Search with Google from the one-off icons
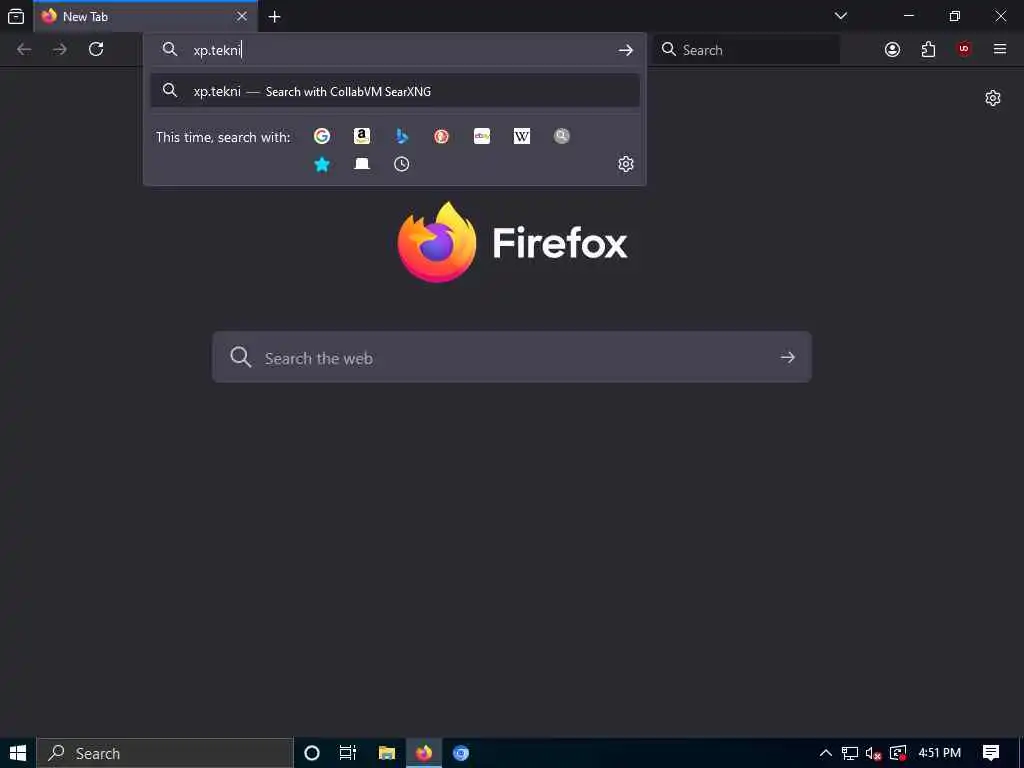The width and height of the screenshot is (1024, 768). coord(321,136)
